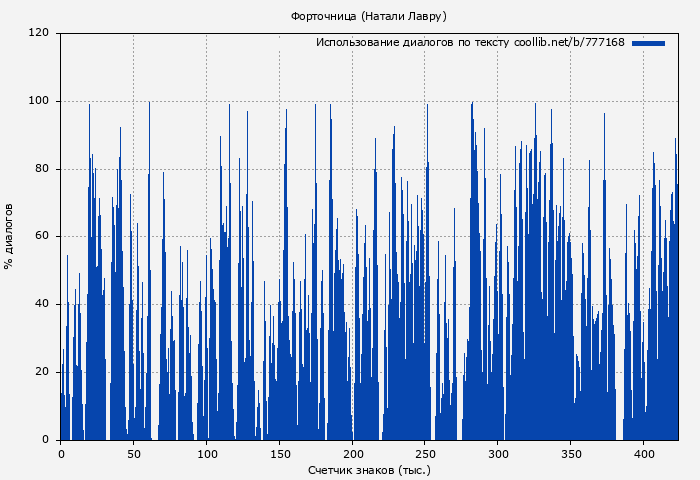The width and height of the screenshot is (700, 480).
Task: Click the 250 tick on x-axis
Action: click(x=425, y=453)
